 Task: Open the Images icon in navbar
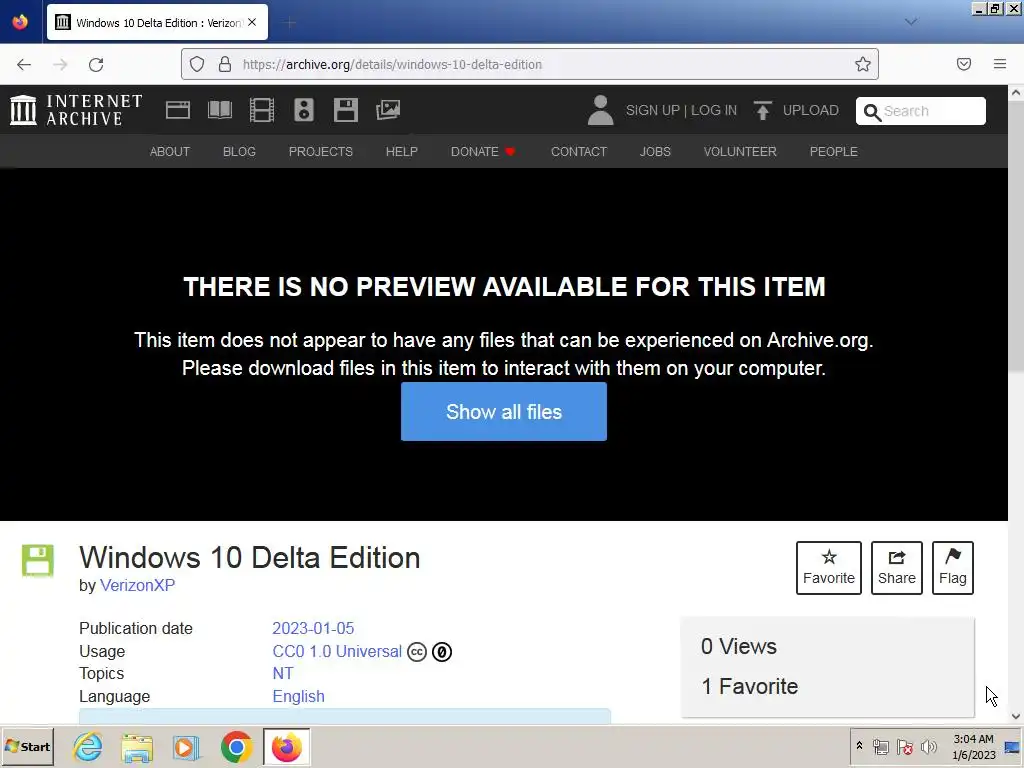[388, 110]
